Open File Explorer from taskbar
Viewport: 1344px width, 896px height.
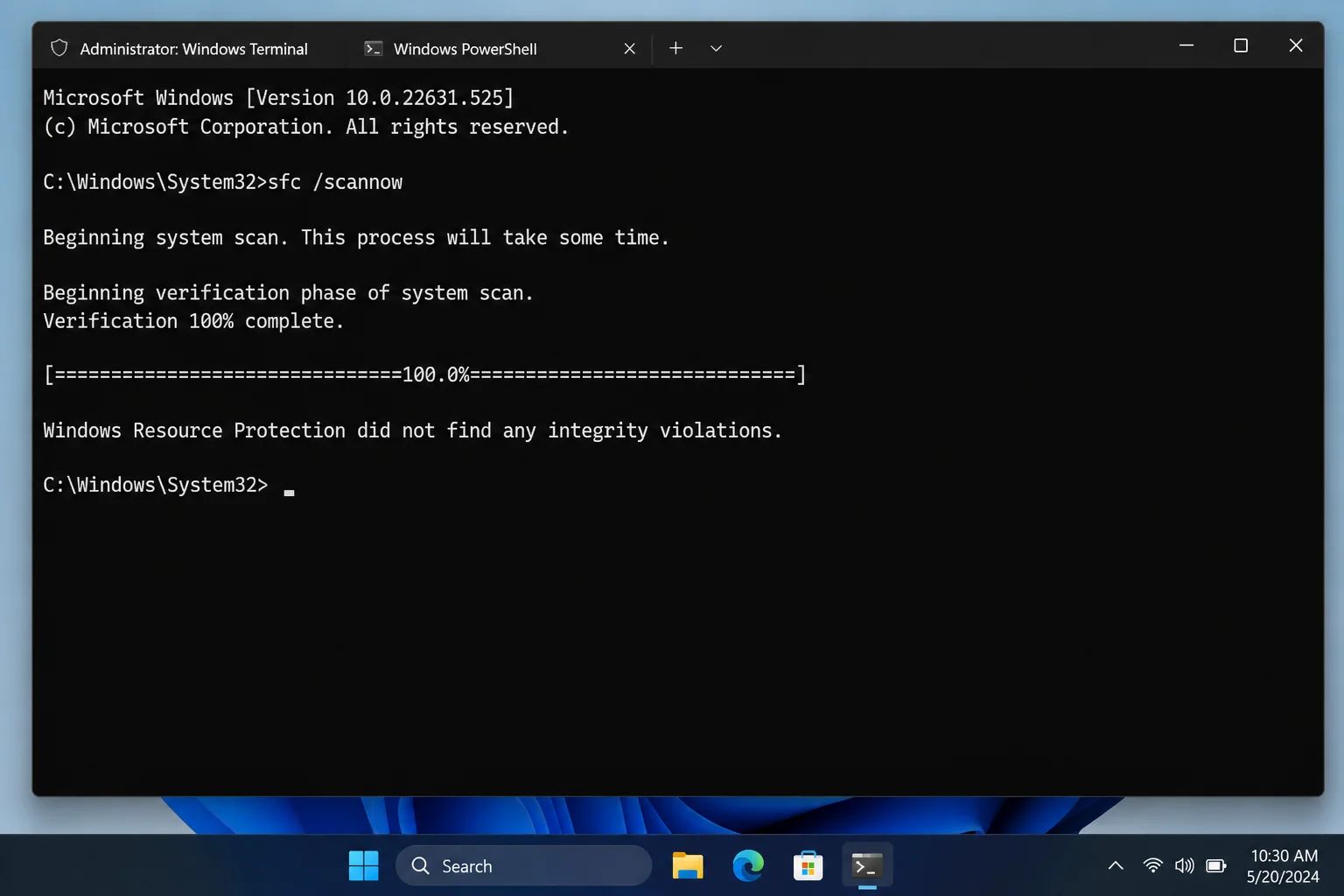tap(688, 865)
